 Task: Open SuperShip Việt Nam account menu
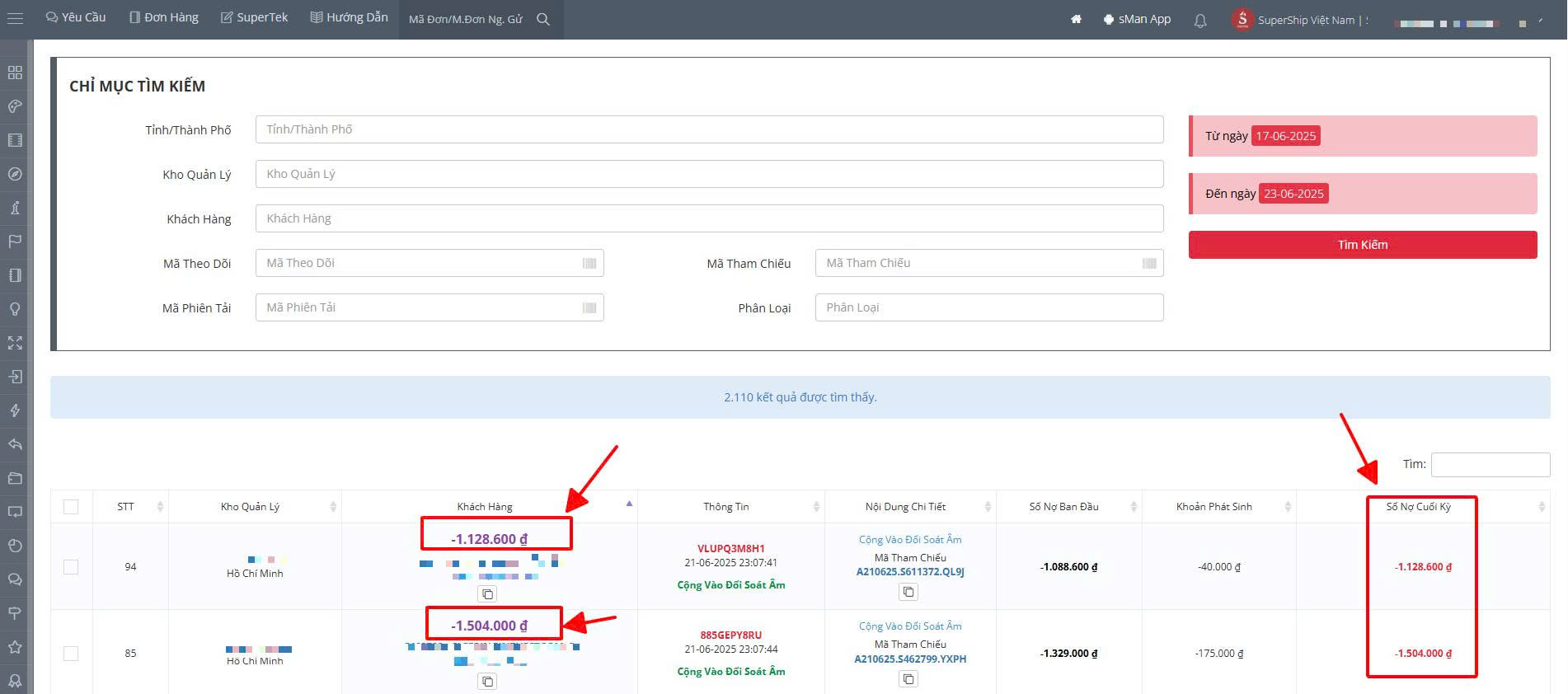(1300, 20)
